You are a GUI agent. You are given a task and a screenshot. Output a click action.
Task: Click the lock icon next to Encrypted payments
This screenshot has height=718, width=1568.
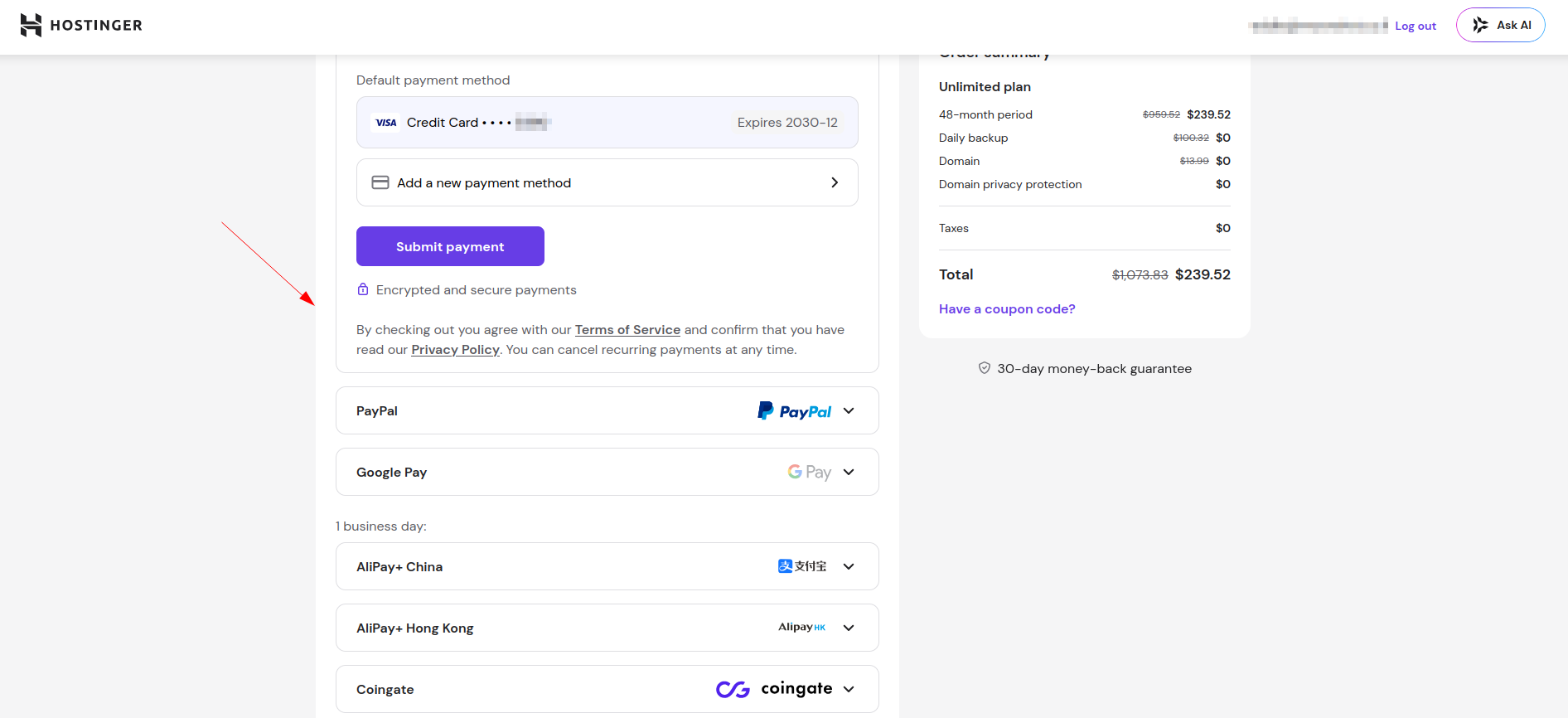pos(363,289)
